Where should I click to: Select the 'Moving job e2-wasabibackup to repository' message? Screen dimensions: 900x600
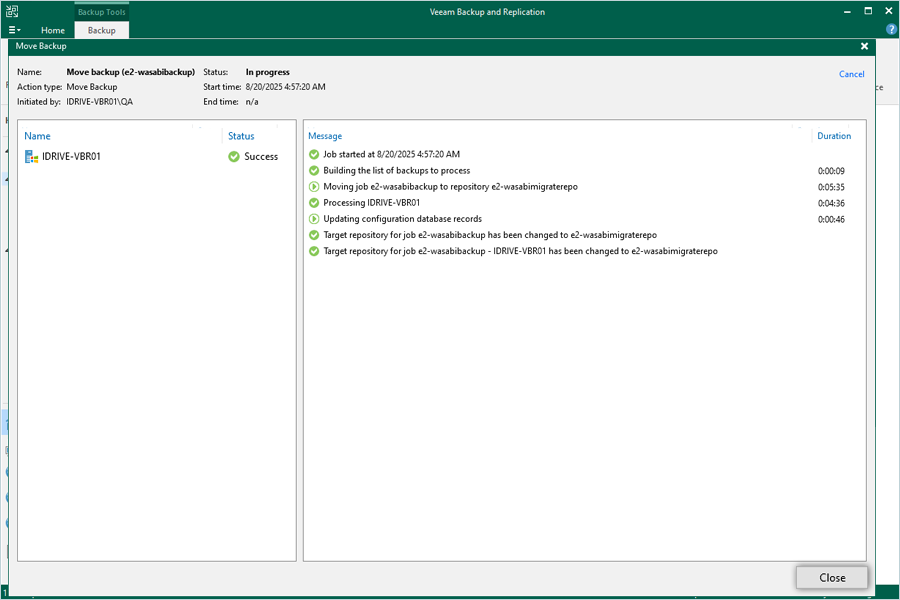click(x=451, y=187)
